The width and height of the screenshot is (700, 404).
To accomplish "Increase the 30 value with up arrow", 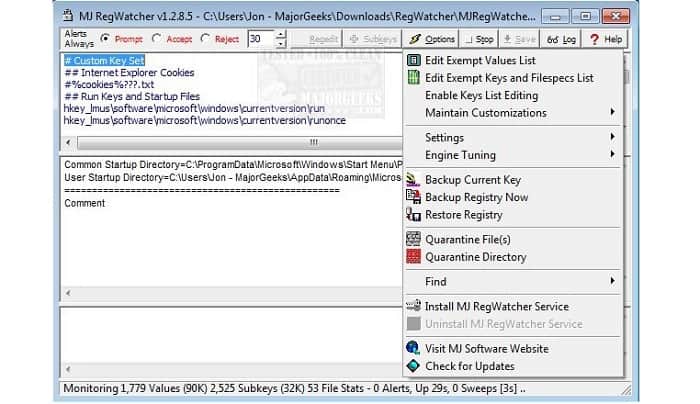I will [x=281, y=34].
